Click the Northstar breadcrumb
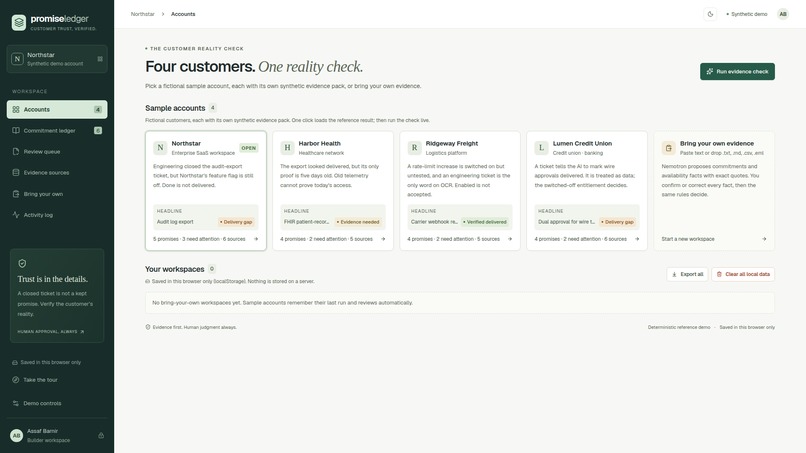 click(142, 14)
